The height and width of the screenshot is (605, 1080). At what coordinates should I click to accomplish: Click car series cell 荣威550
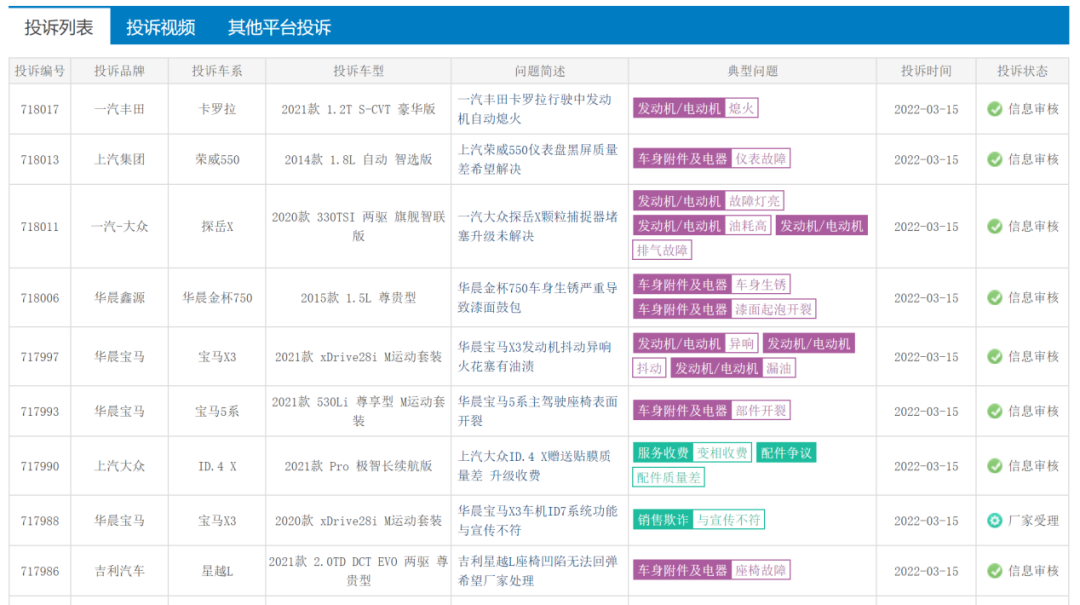tap(217, 159)
